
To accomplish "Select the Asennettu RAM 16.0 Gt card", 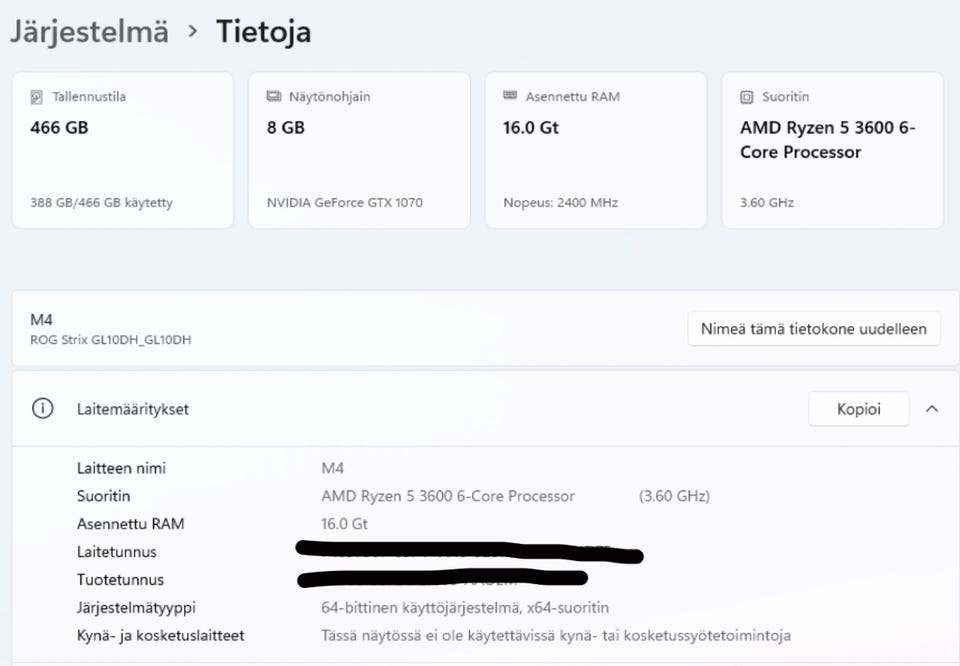I will 595,150.
